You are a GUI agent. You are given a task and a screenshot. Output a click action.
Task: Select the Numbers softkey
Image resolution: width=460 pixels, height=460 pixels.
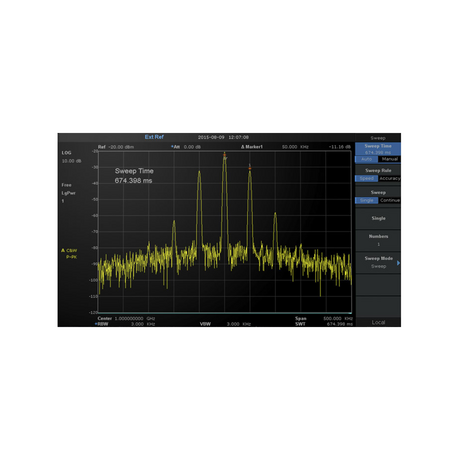pos(378,240)
